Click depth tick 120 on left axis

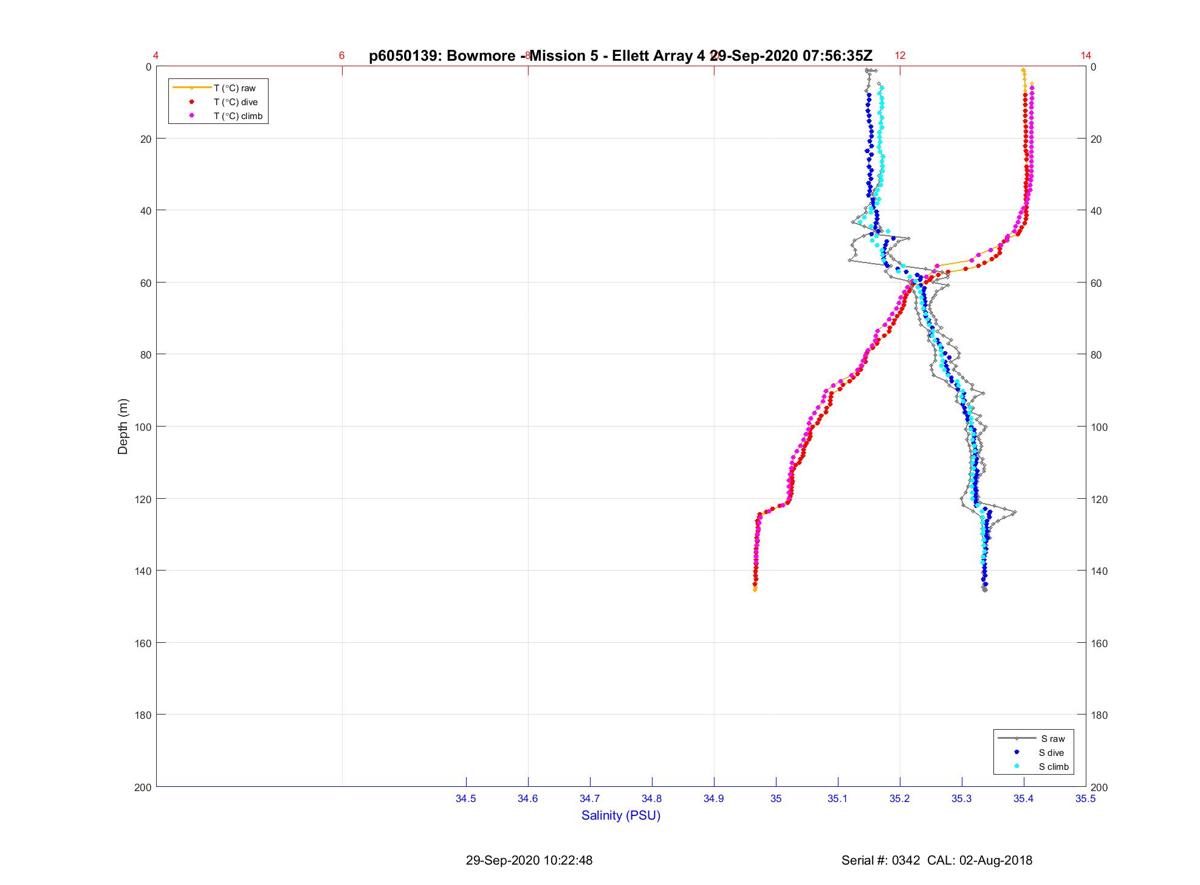click(x=142, y=499)
